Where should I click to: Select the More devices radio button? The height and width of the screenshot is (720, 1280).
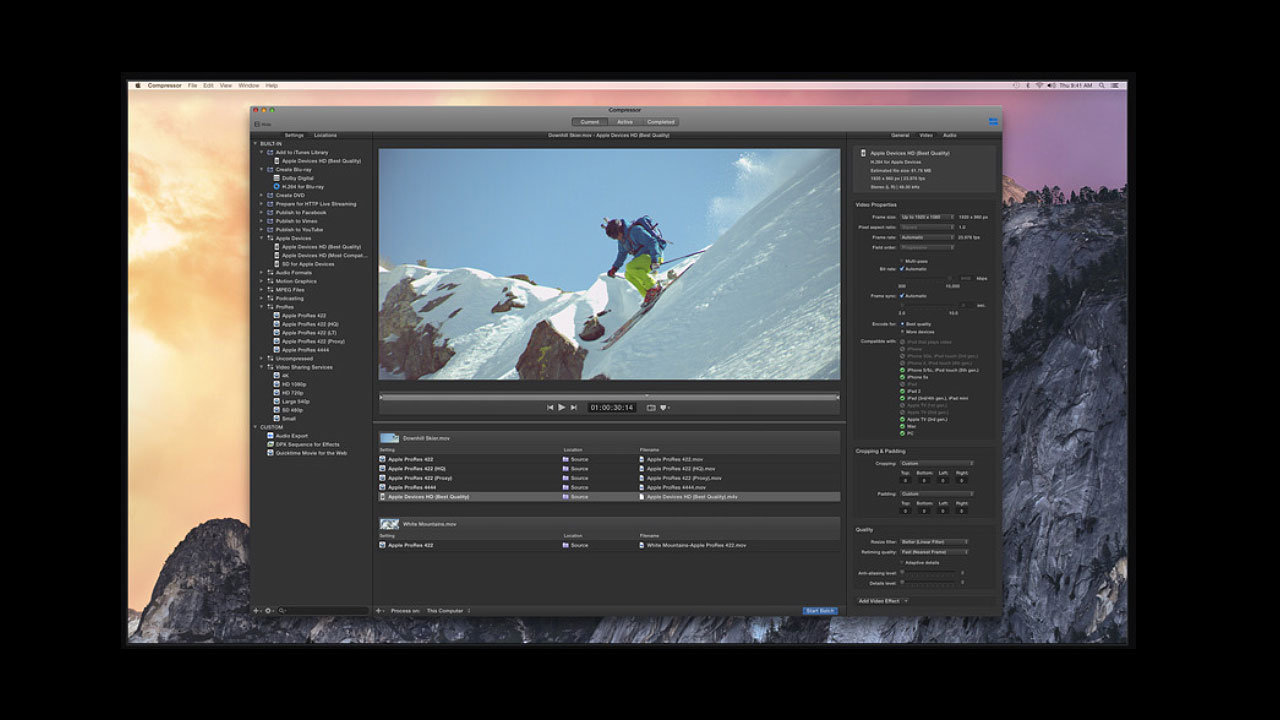(x=902, y=332)
